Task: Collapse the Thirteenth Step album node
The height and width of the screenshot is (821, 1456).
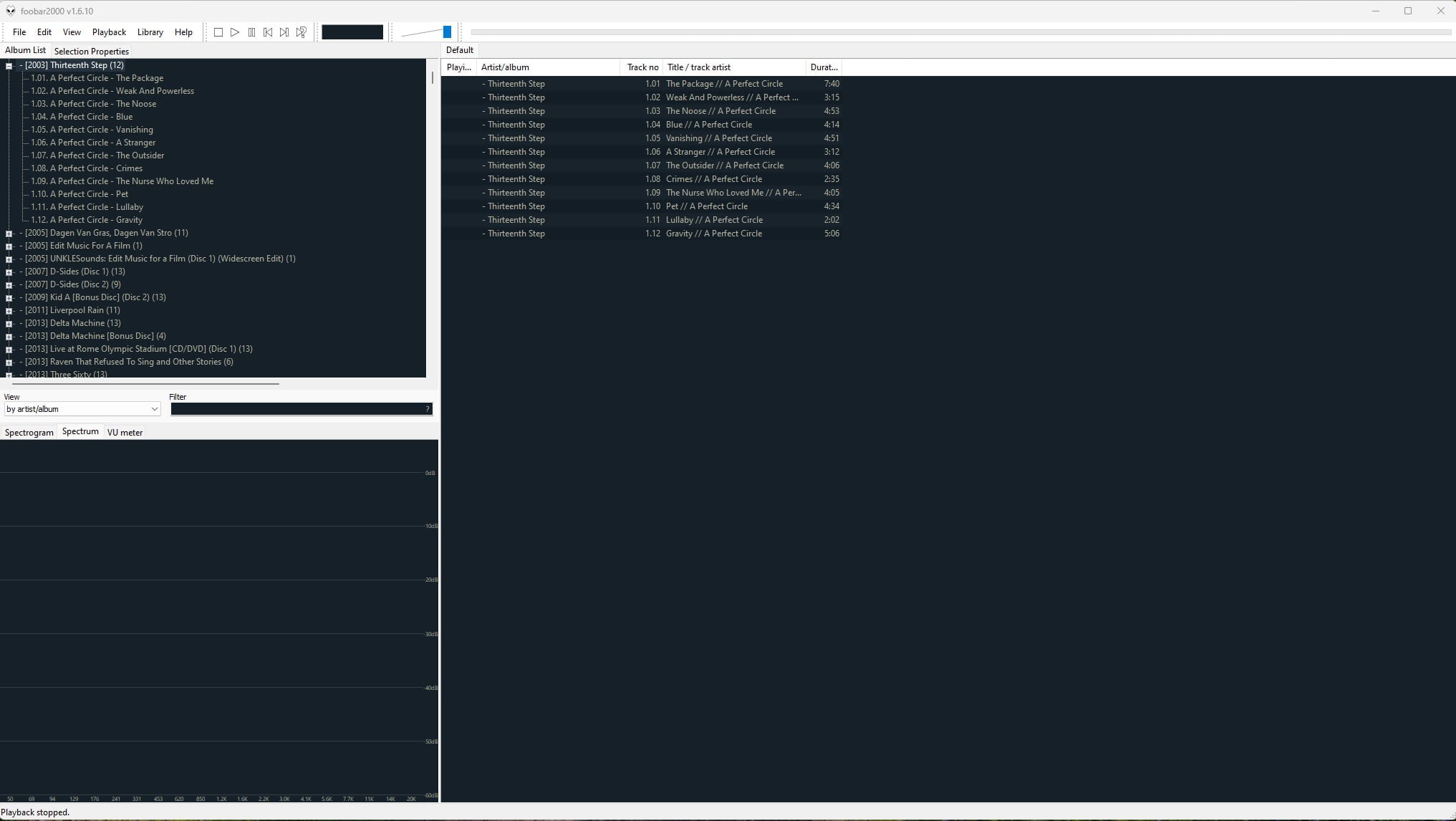Action: [9, 66]
